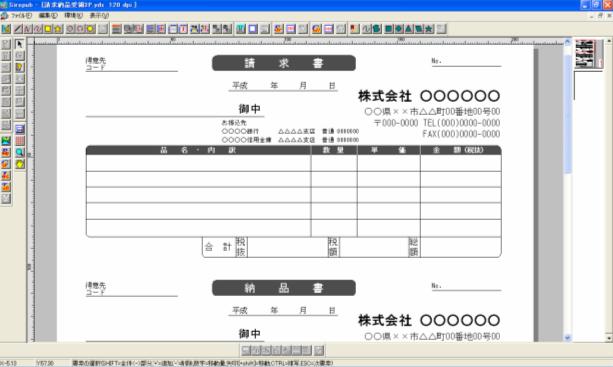Click the 請求書 title banner on page
The width and height of the screenshot is (613, 367).
pyautogui.click(x=284, y=63)
